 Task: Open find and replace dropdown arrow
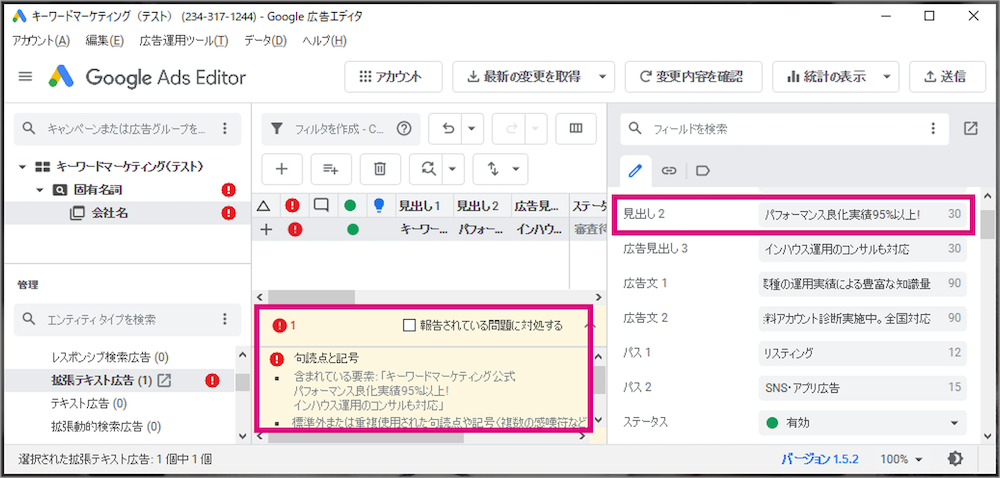click(452, 169)
